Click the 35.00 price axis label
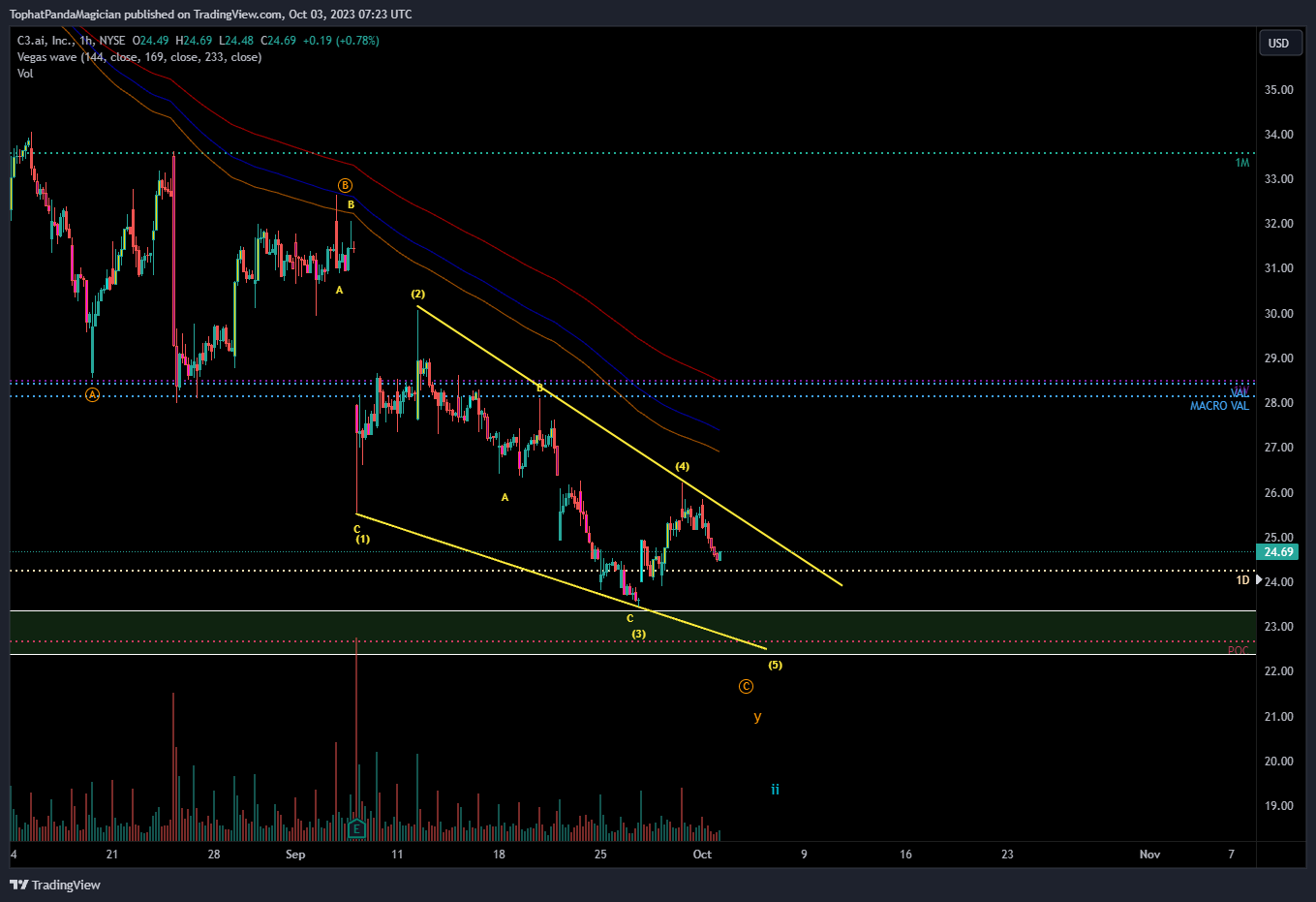This screenshot has width=1316, height=902. (x=1278, y=90)
